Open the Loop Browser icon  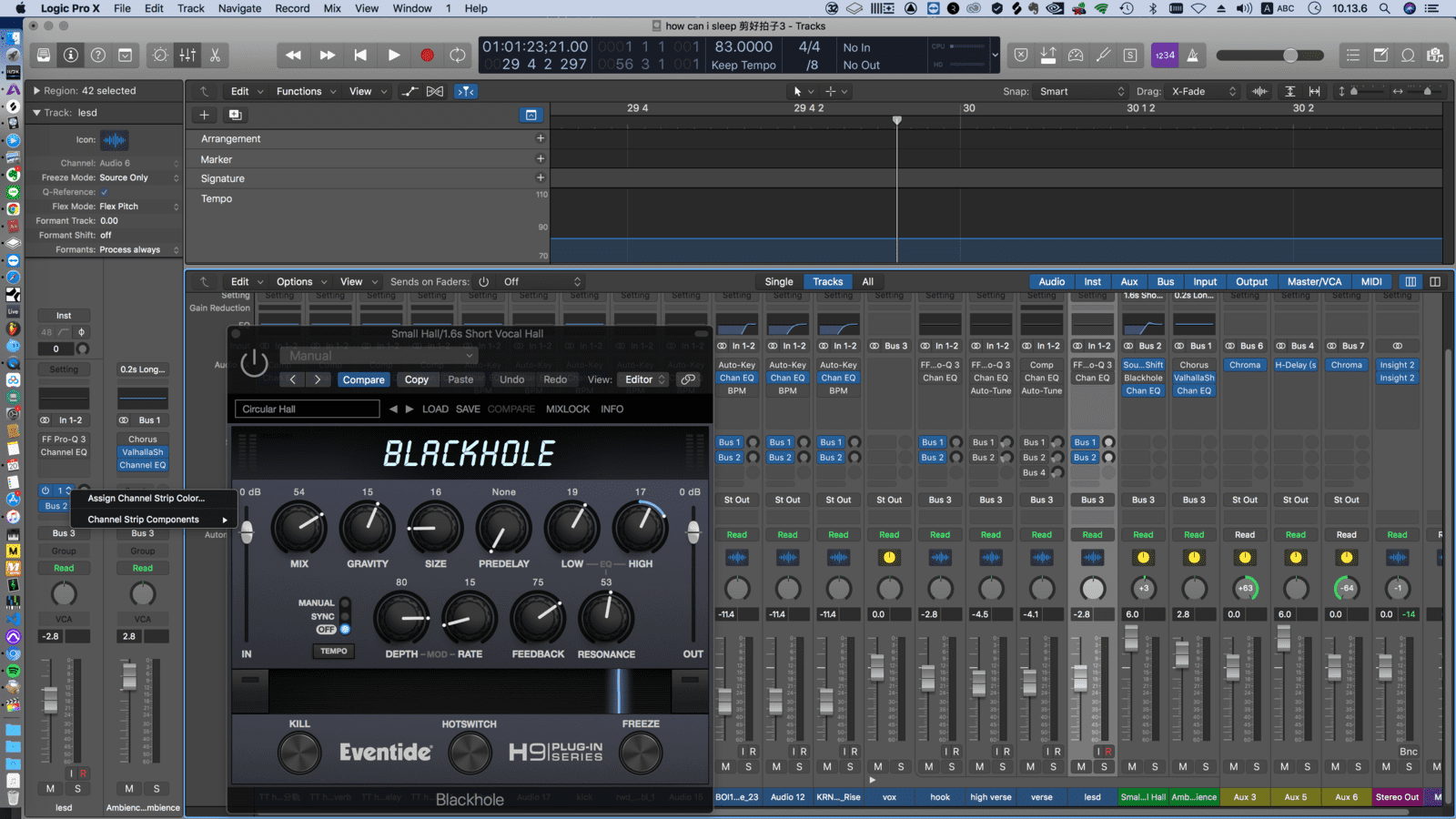click(x=1408, y=56)
